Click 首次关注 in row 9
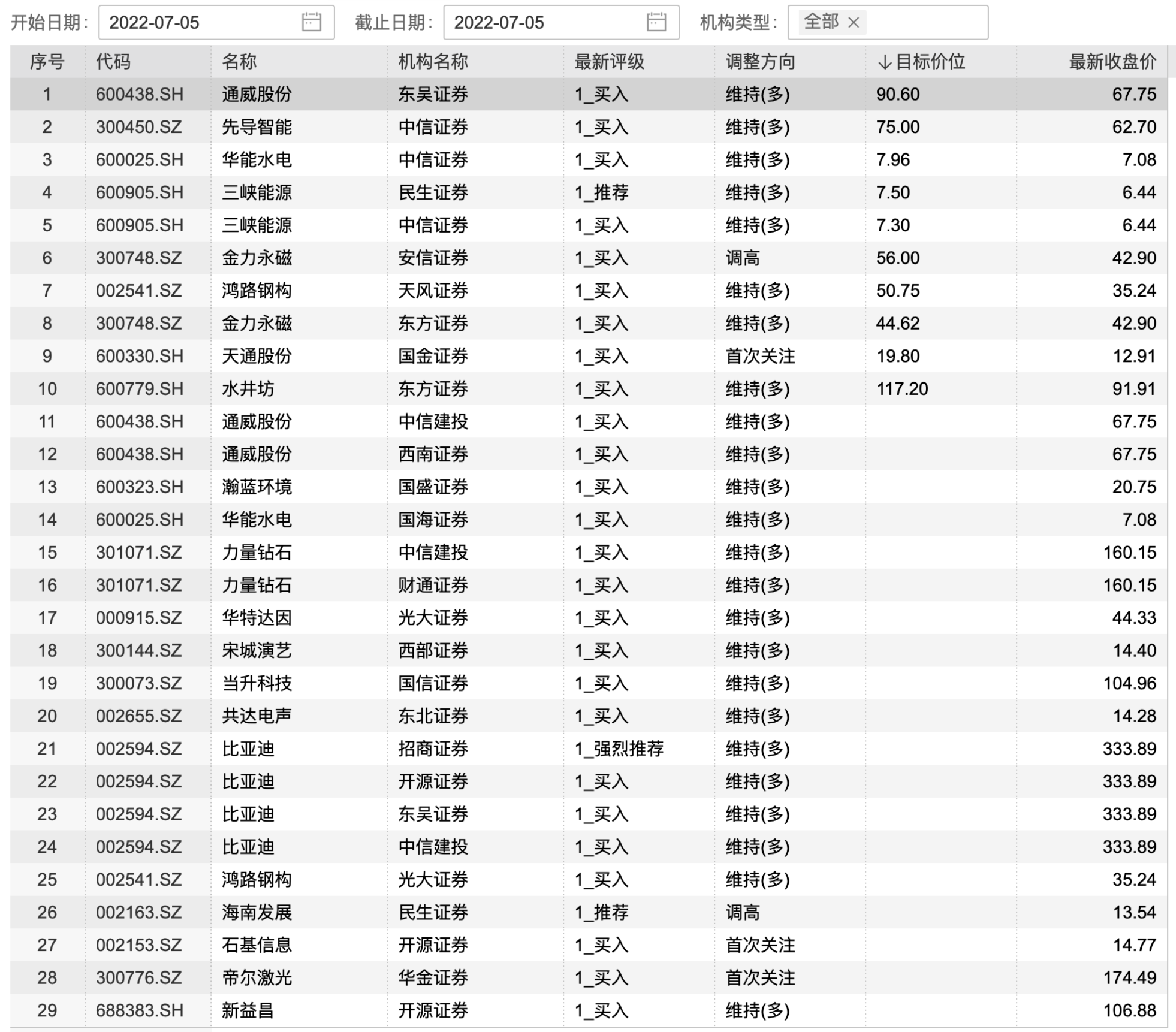 point(760,356)
